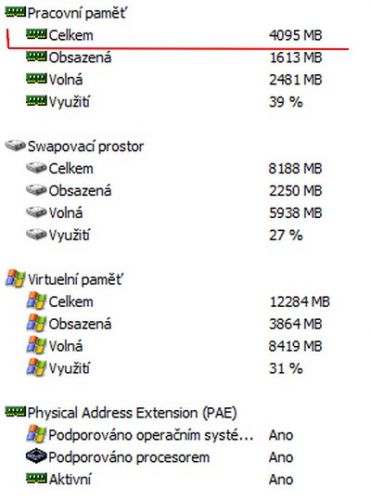Select the Obsazená row showing 1613 MB
Screen dimensions: 371x500
[x=174, y=57]
